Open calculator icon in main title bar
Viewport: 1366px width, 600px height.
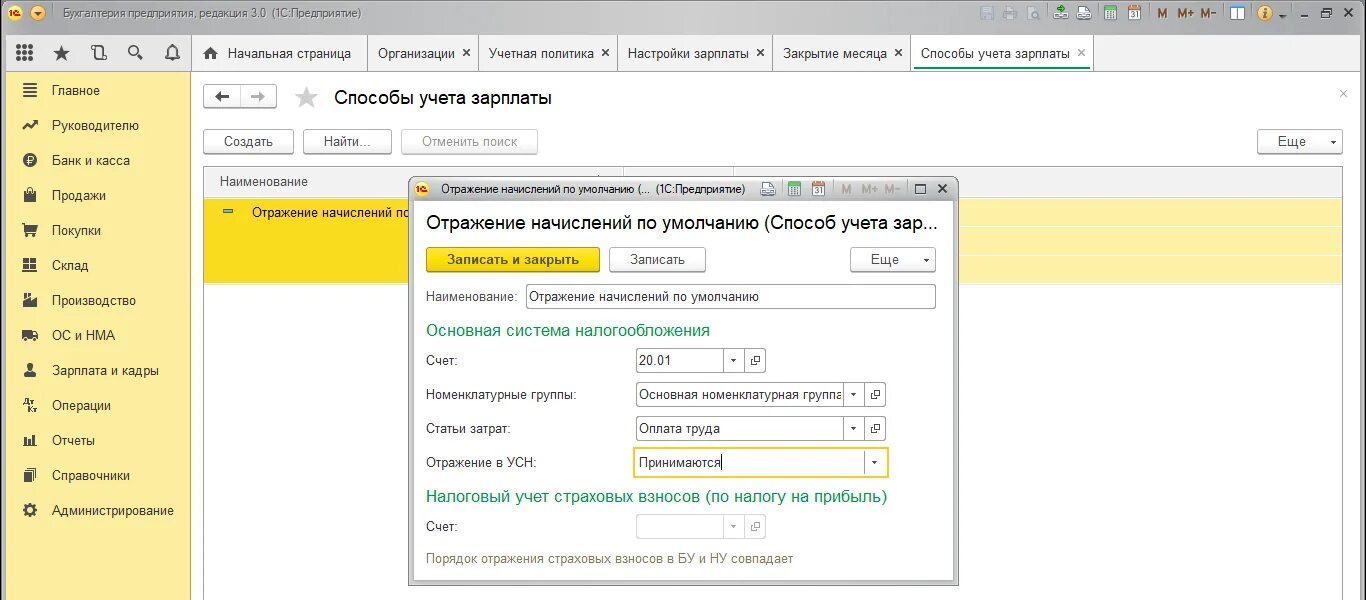[1111, 13]
